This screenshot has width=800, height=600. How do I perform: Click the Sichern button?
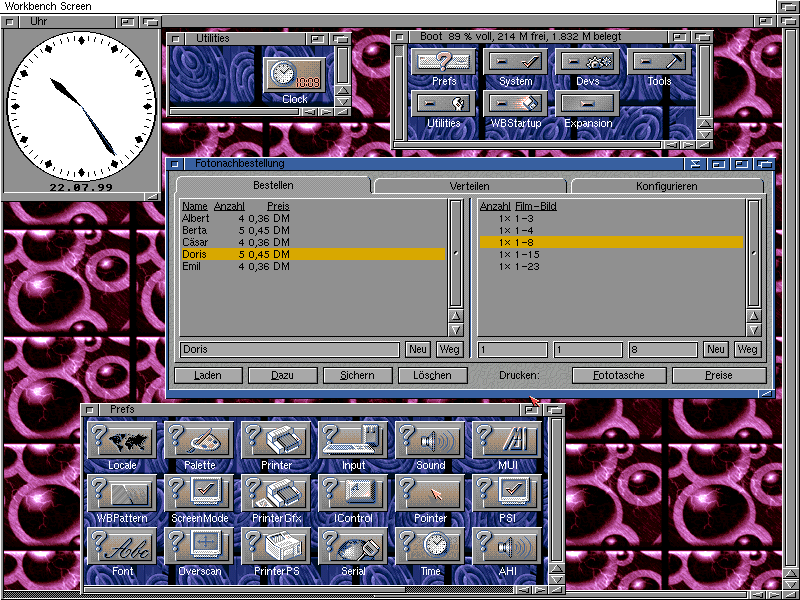click(x=357, y=376)
